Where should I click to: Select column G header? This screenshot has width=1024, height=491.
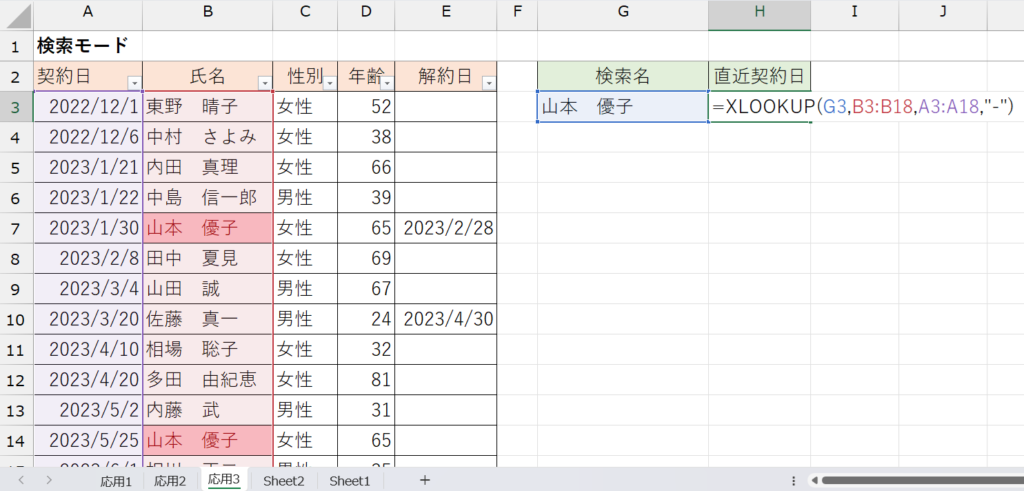click(x=623, y=15)
